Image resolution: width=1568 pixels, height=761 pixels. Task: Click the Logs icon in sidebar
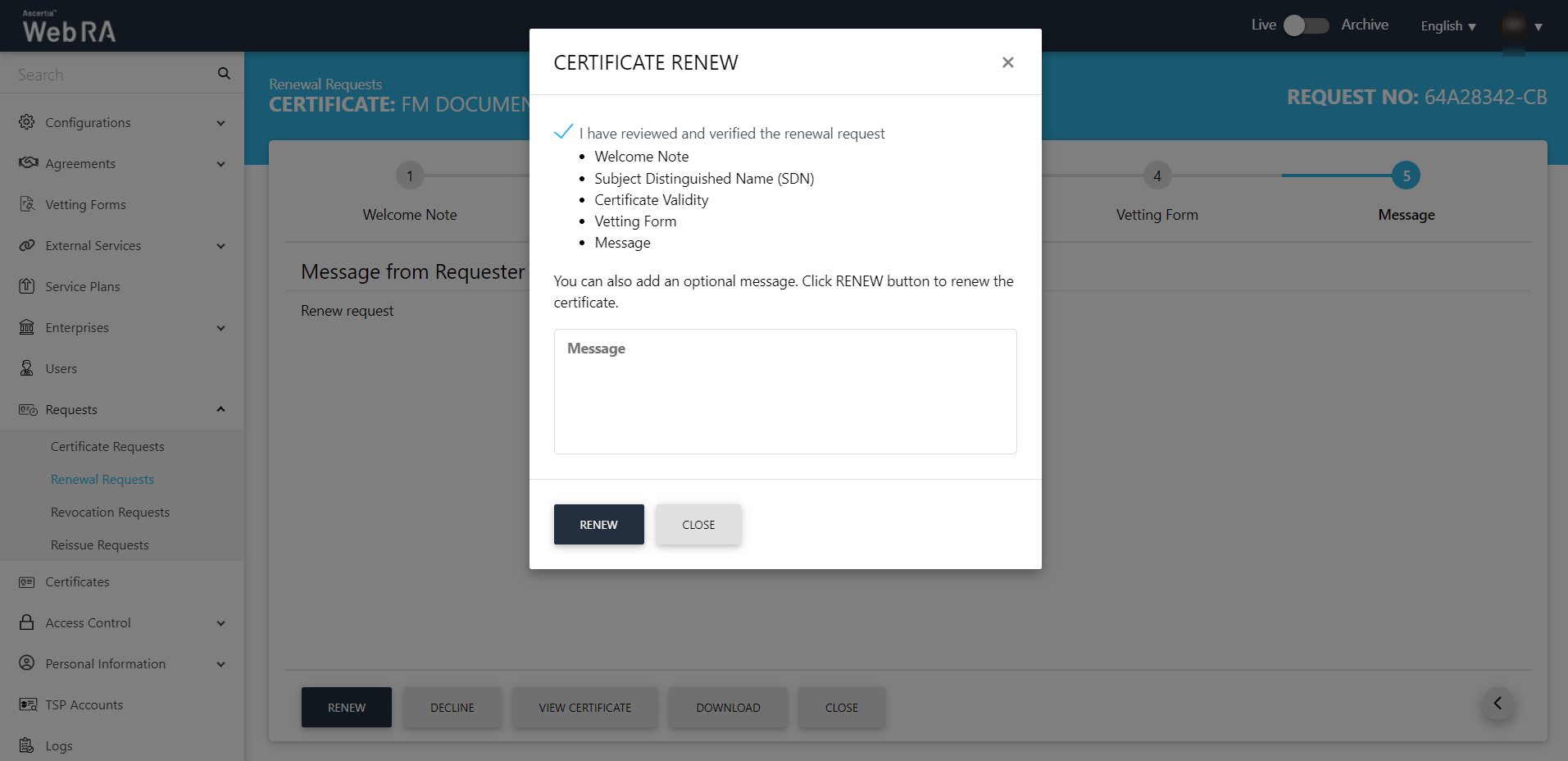click(x=27, y=745)
